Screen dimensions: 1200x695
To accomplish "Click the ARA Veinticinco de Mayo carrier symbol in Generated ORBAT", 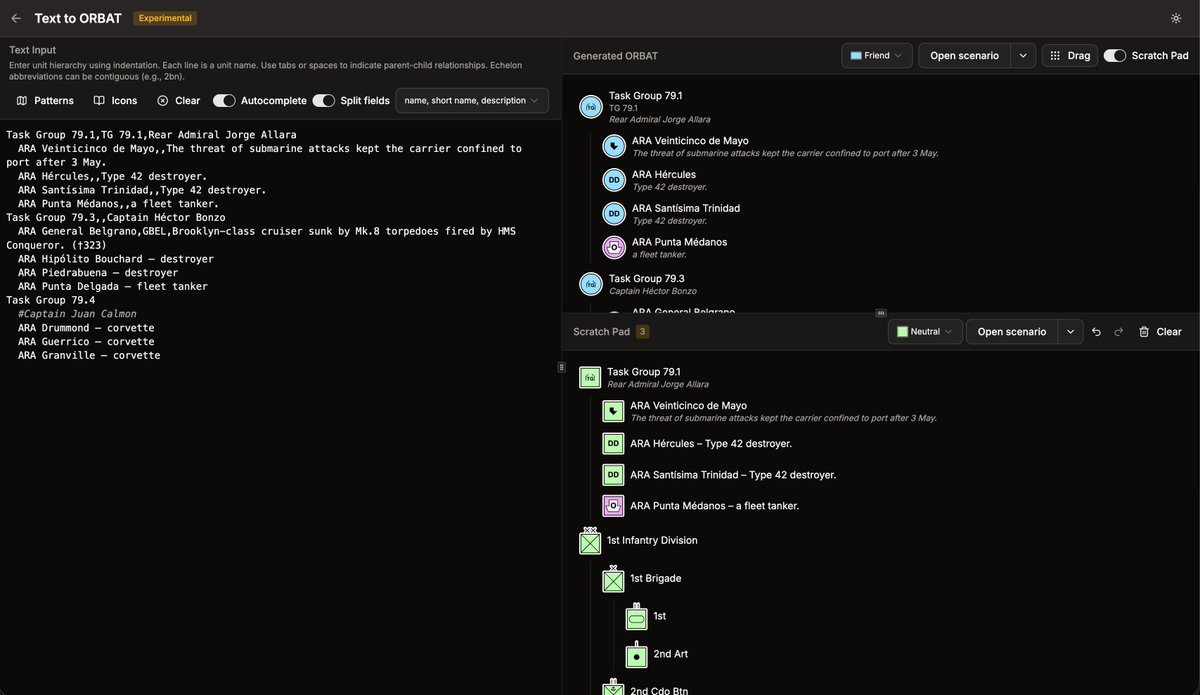I will coord(614,146).
